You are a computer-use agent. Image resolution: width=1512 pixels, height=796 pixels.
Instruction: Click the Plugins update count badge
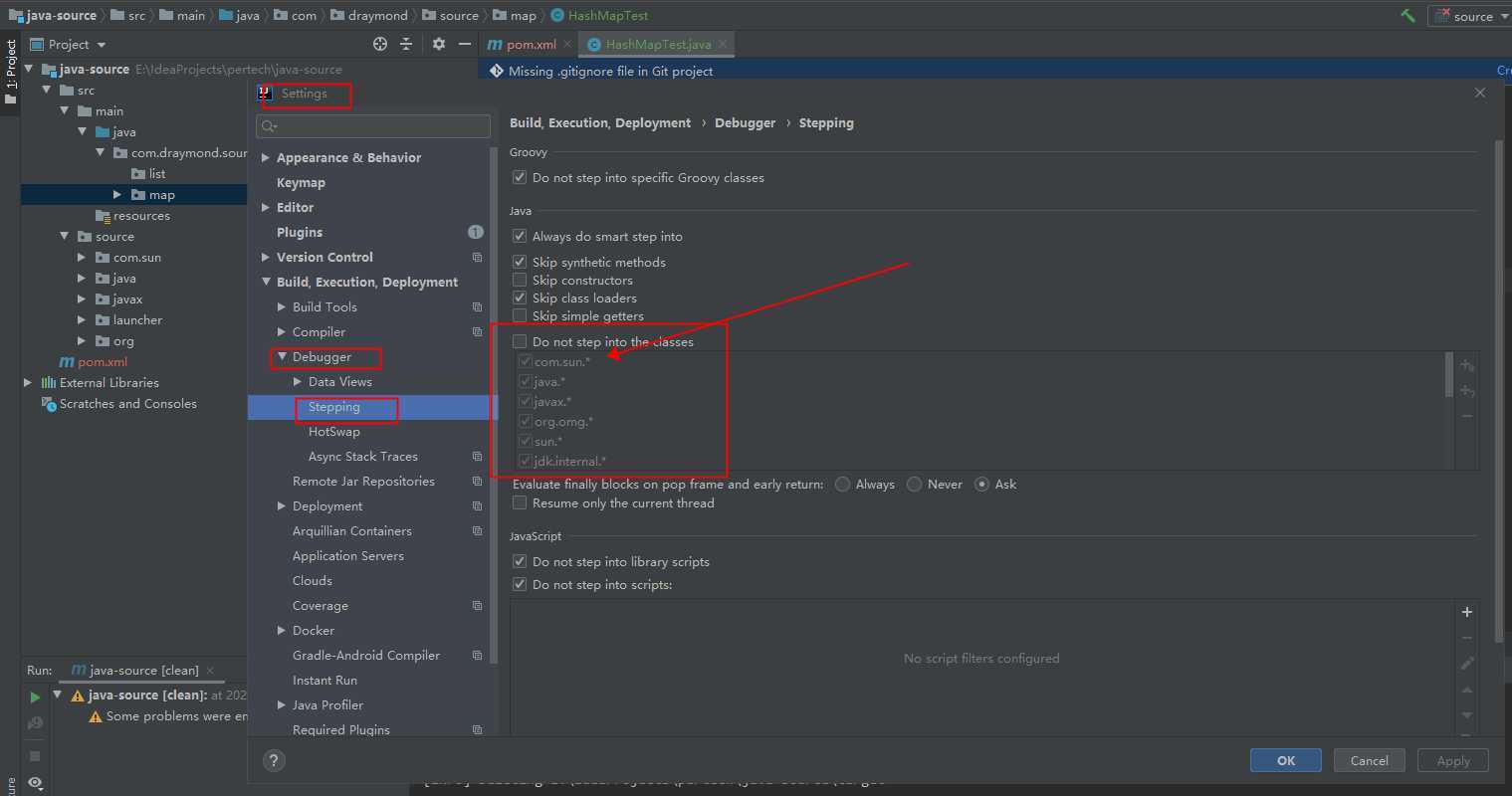[476, 232]
